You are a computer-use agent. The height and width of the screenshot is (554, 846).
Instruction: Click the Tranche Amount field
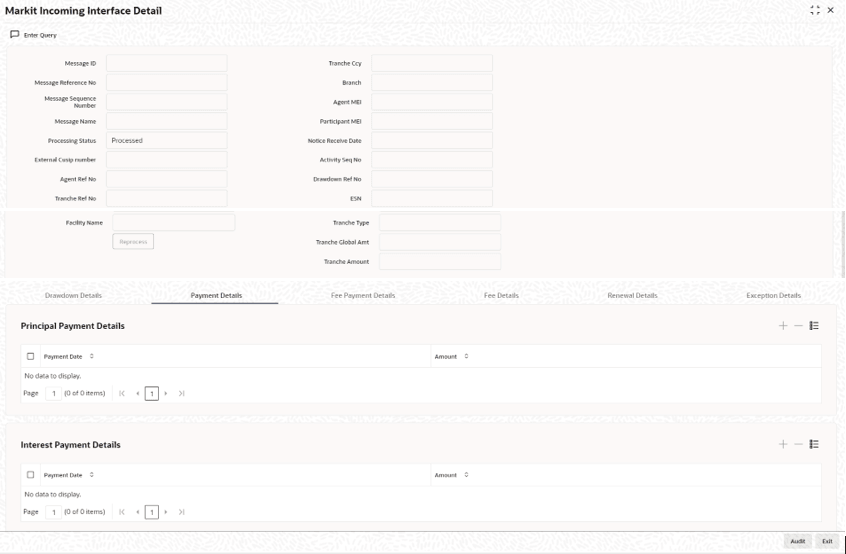tap(440, 261)
